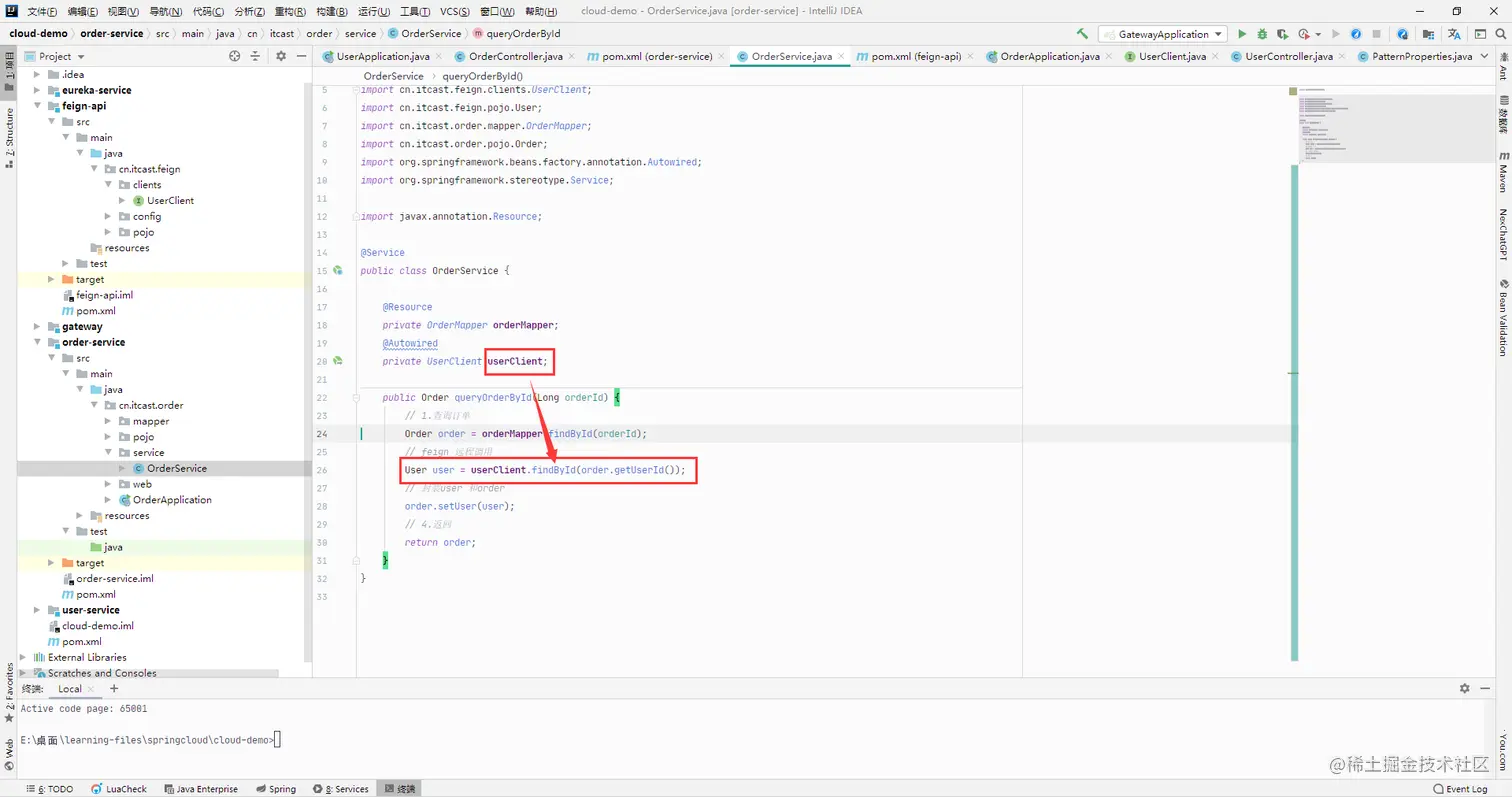This screenshot has height=797, width=1512.
Task: Run with Coverage shield icon
Action: (x=1281, y=34)
